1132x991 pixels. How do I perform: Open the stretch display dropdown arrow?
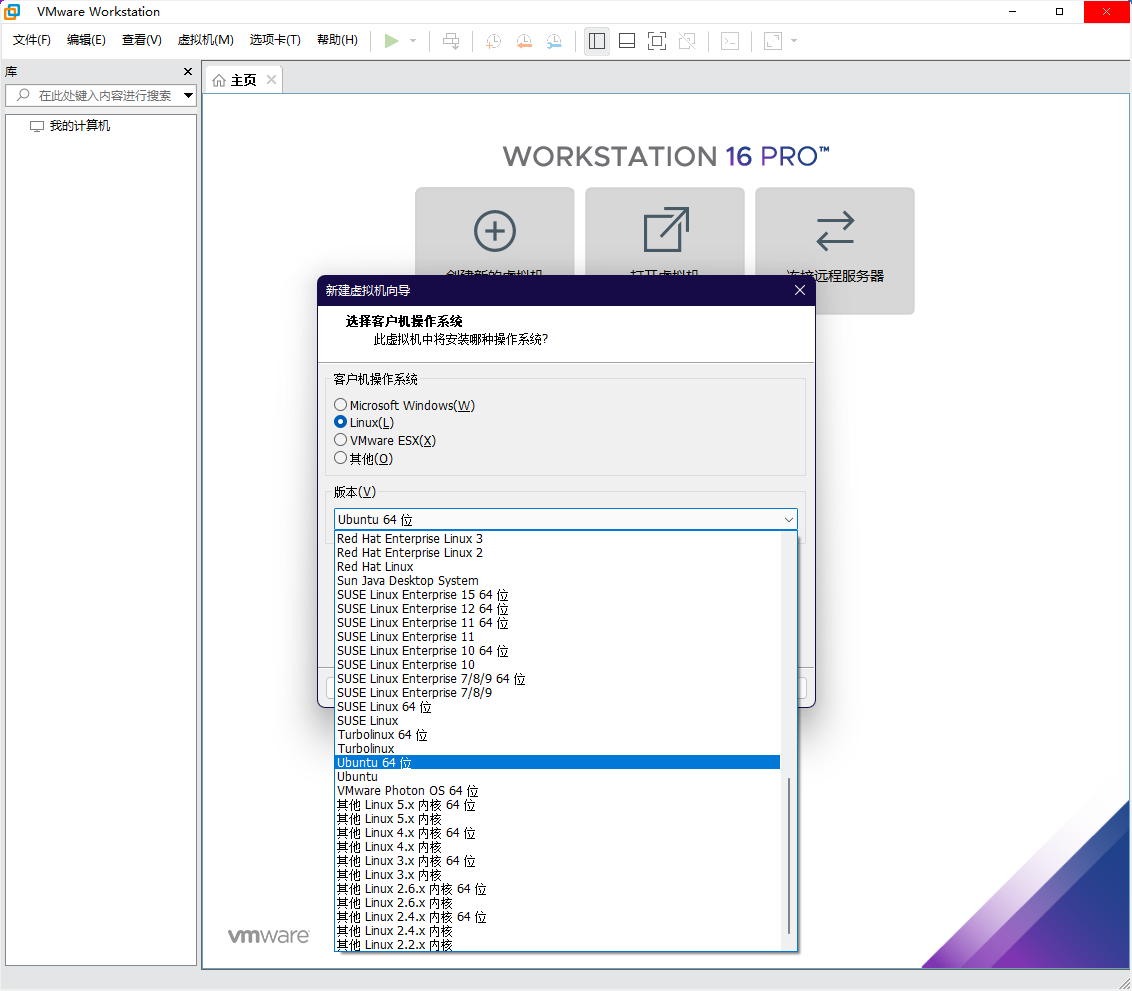tap(794, 41)
